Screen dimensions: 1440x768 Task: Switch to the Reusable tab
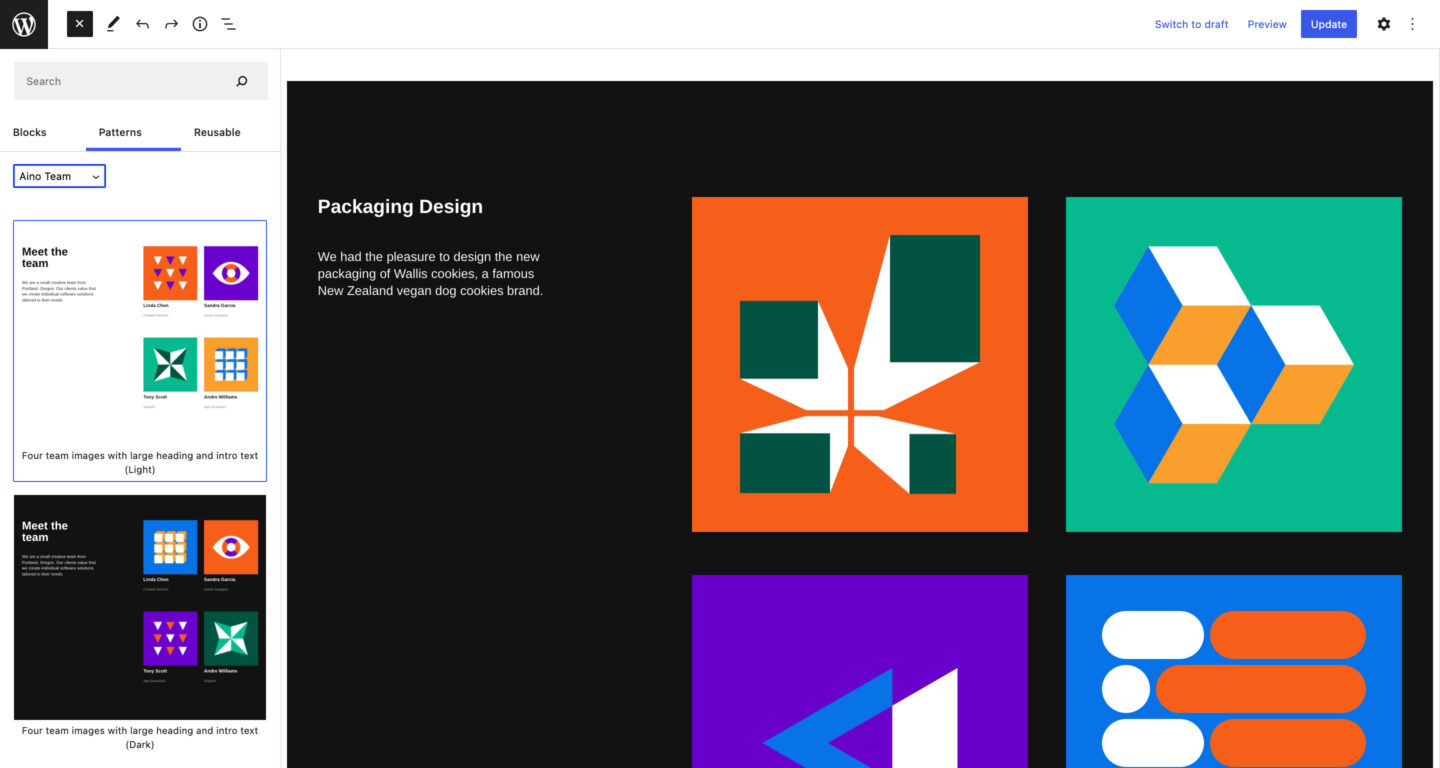tap(216, 132)
